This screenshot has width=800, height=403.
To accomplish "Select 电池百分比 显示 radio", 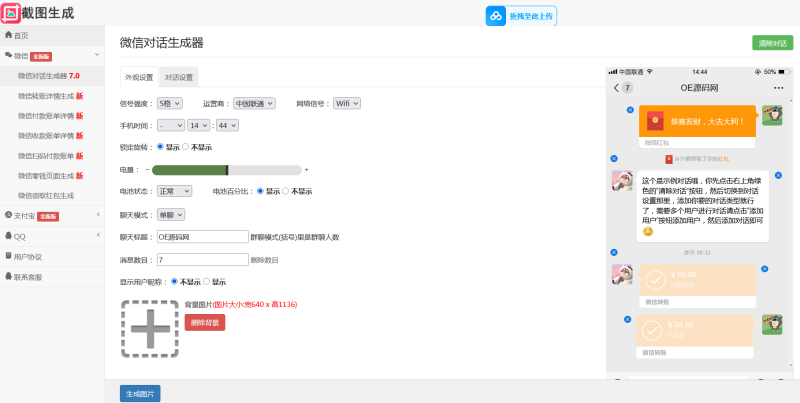I will tap(260, 191).
